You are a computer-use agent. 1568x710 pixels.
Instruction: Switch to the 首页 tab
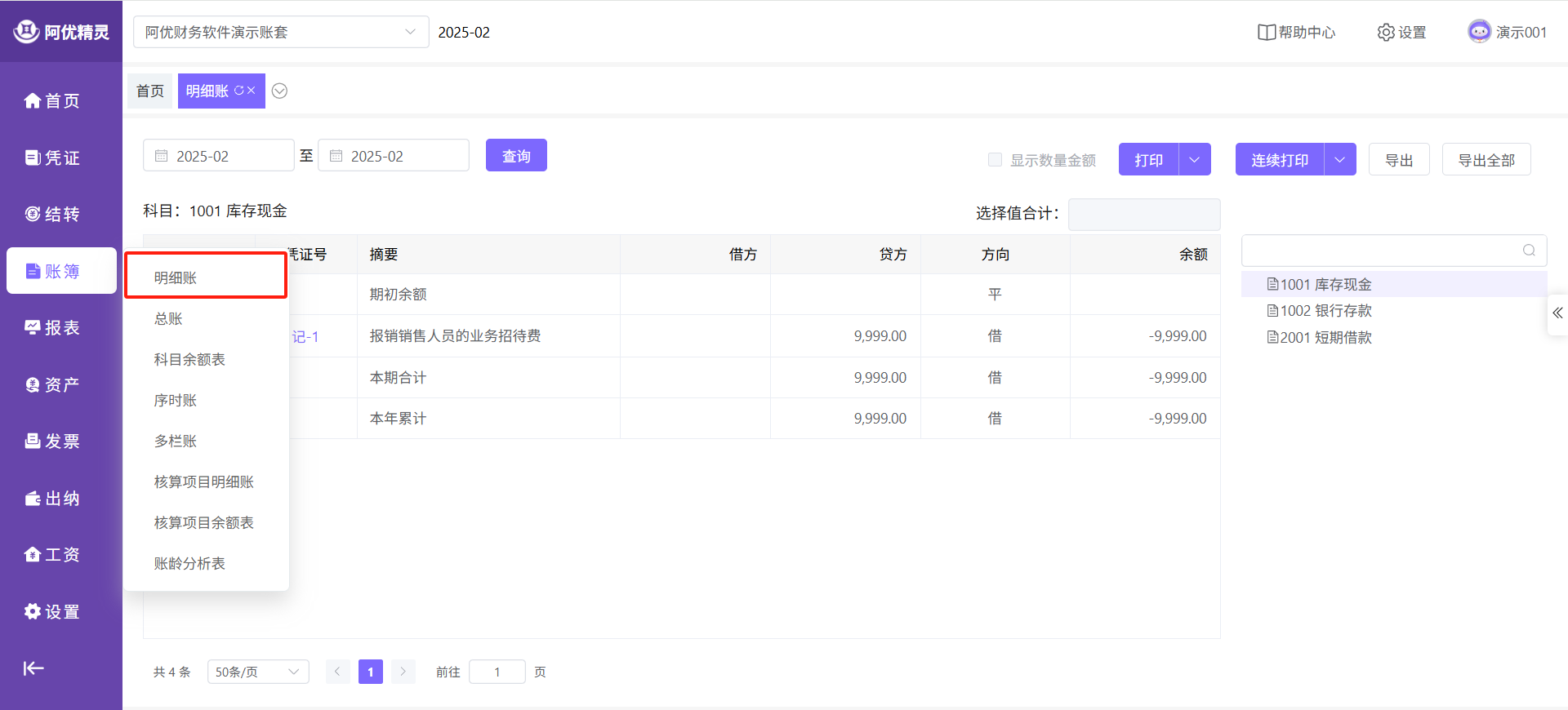pyautogui.click(x=150, y=91)
